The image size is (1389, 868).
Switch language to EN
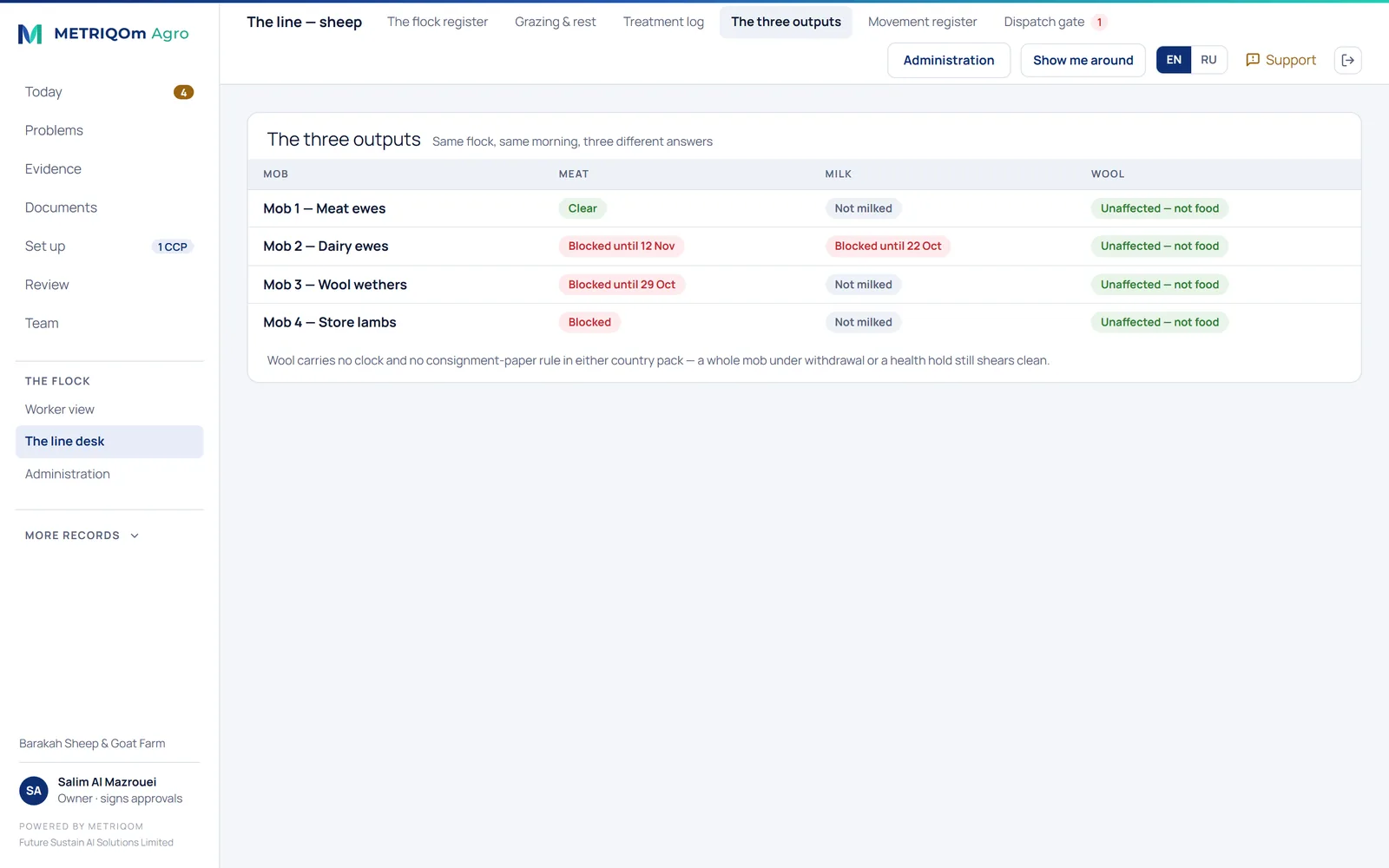pyautogui.click(x=1174, y=60)
